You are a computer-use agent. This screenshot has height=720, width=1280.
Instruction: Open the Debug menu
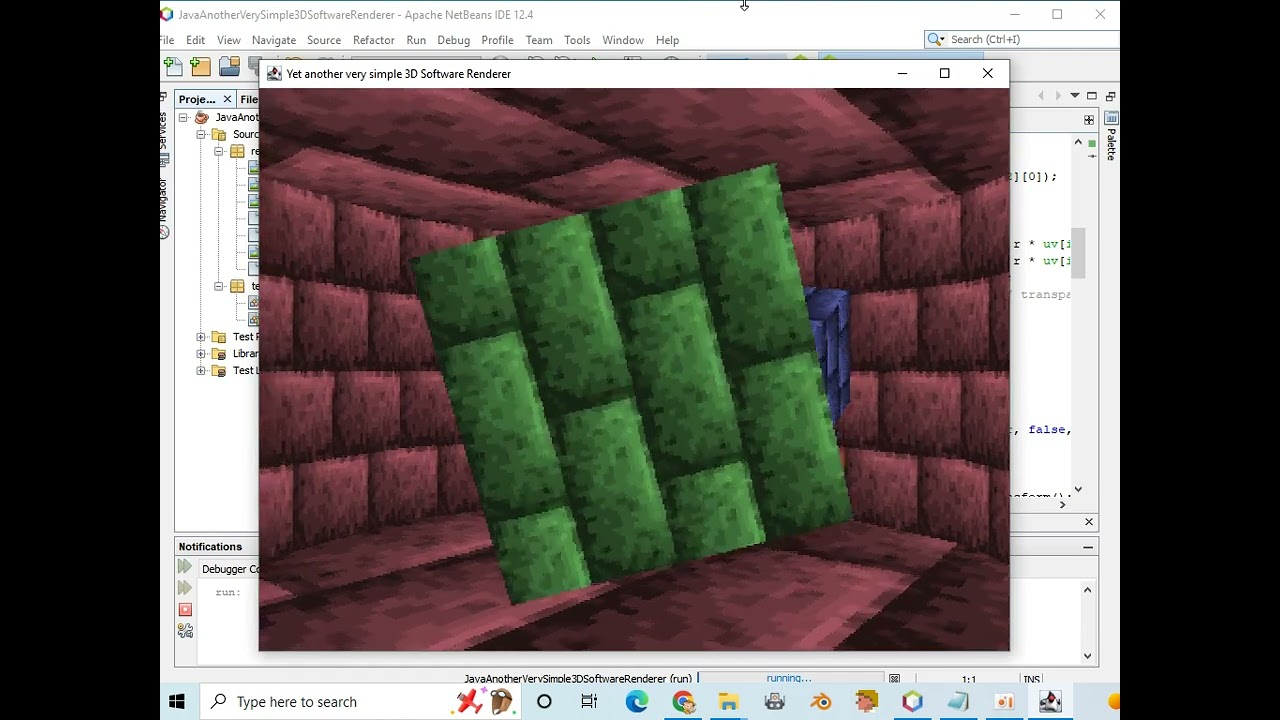point(453,40)
